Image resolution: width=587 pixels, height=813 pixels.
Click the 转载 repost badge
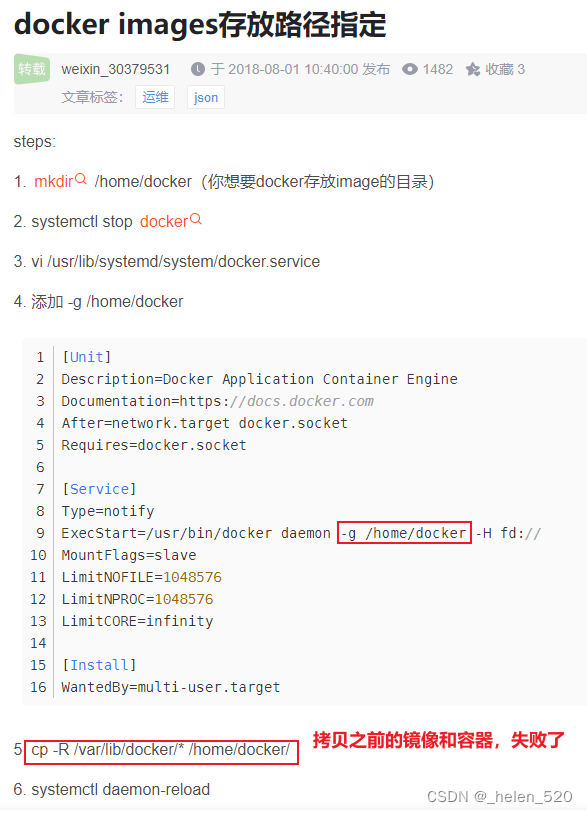click(31, 68)
